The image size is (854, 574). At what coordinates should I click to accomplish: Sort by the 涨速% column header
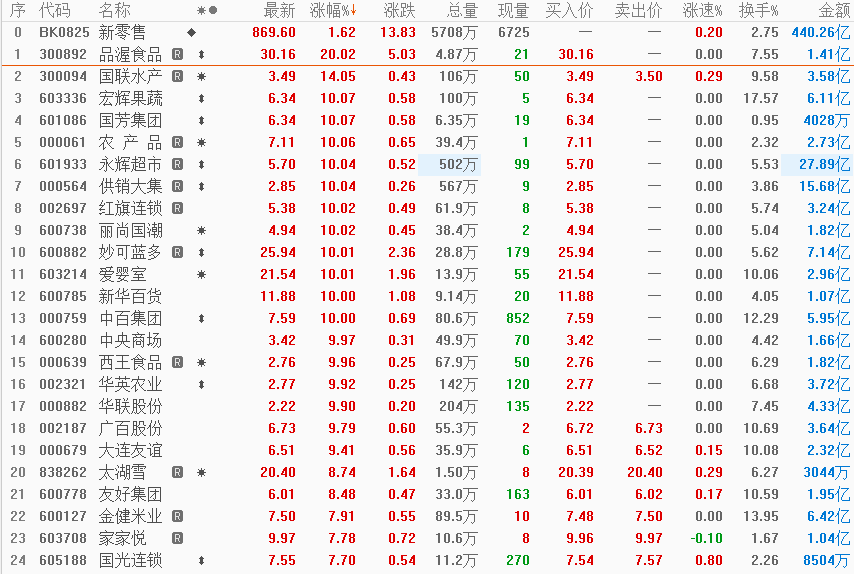pos(703,10)
